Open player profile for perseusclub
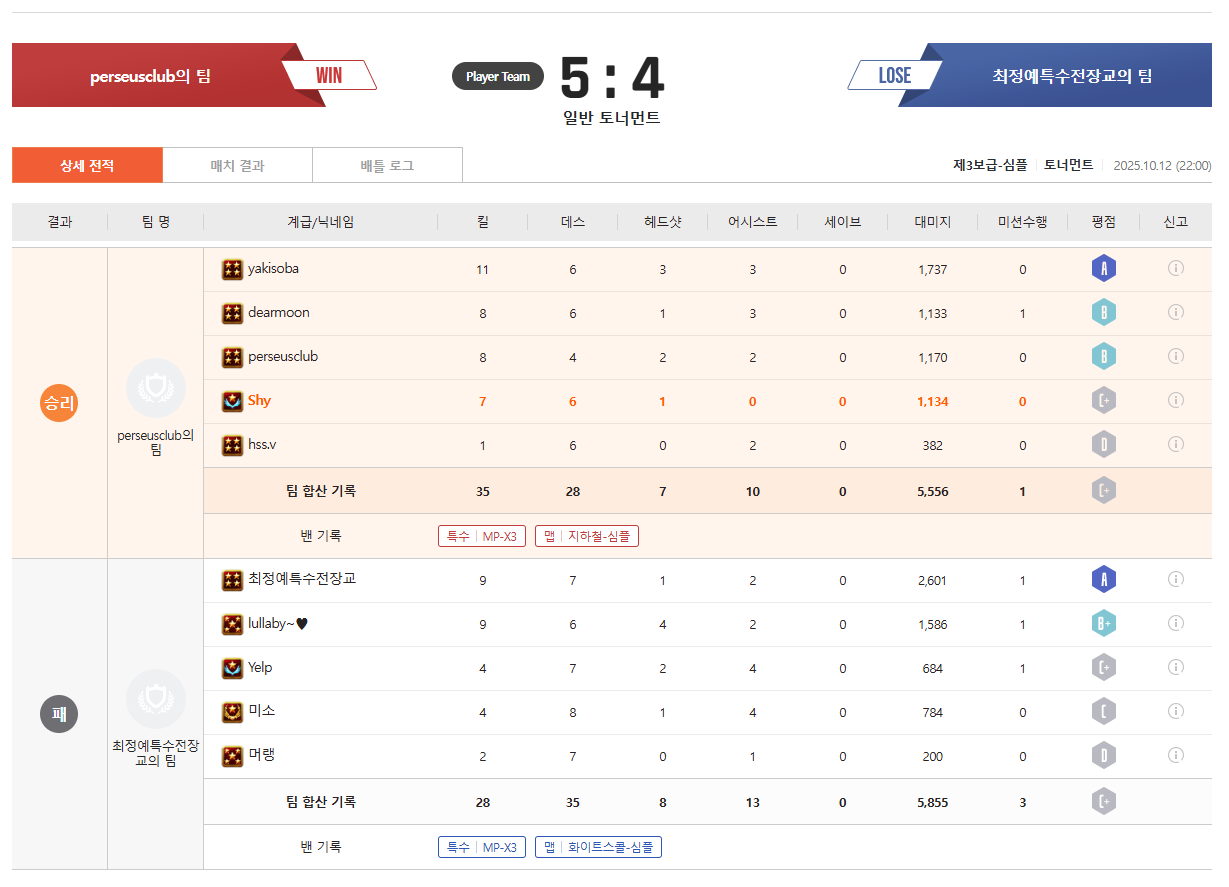Screen dimensions: 1229x887 (283, 357)
